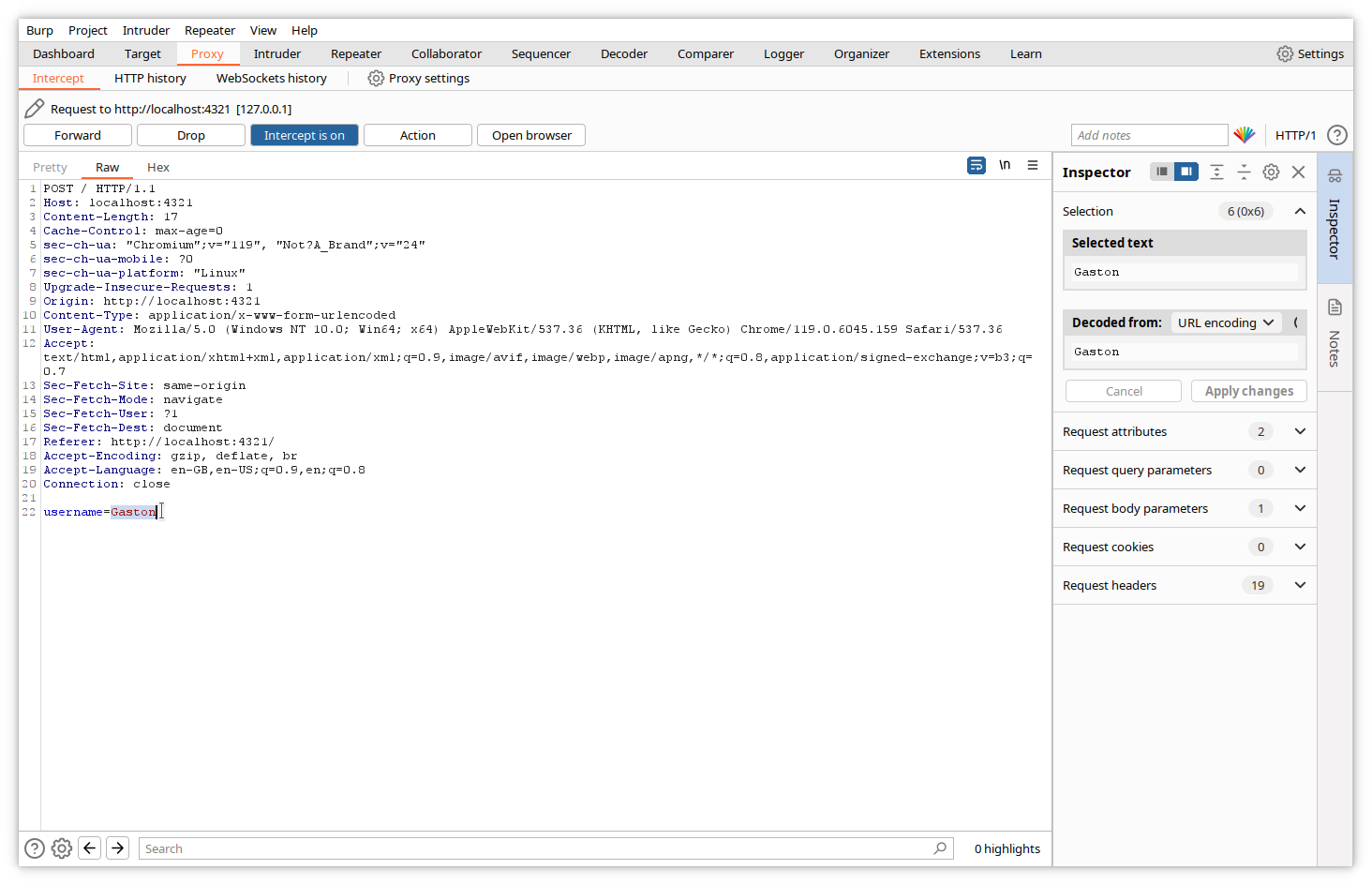
Task: Click the Drop button
Action: pos(190,135)
